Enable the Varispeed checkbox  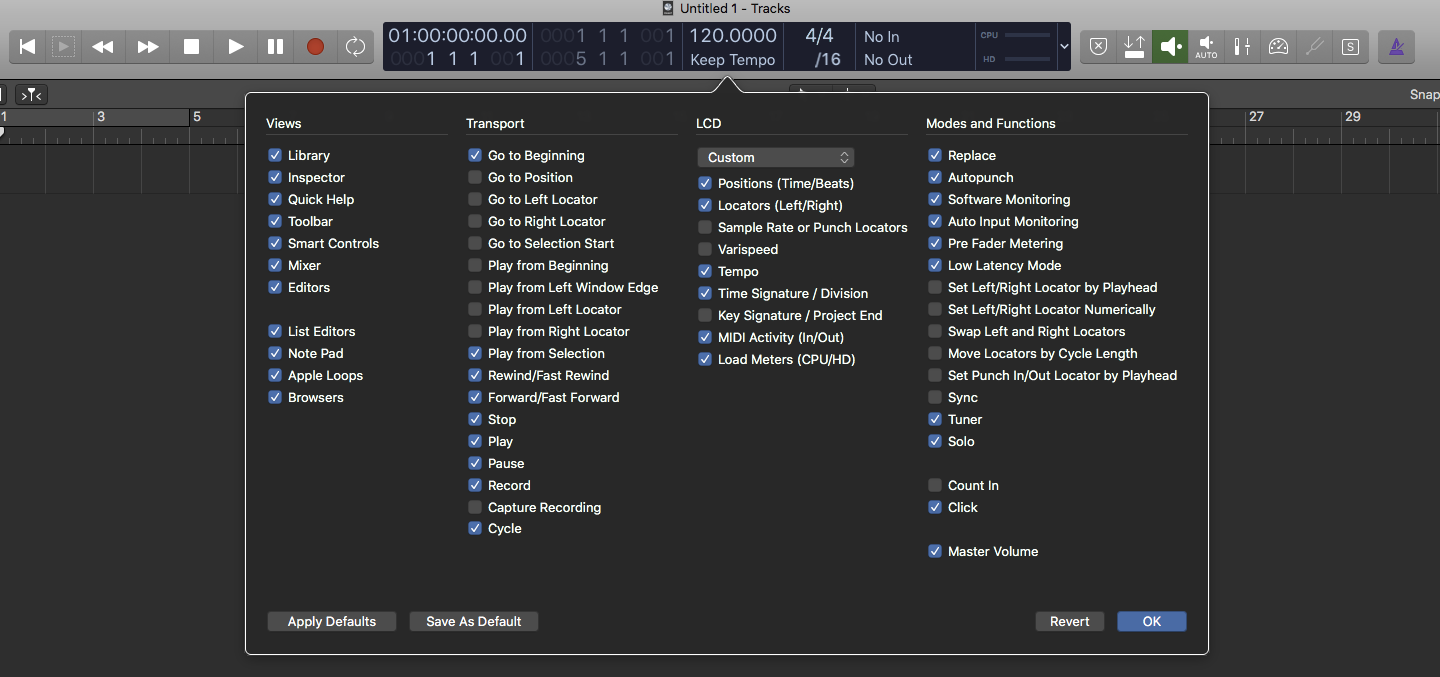tap(705, 249)
